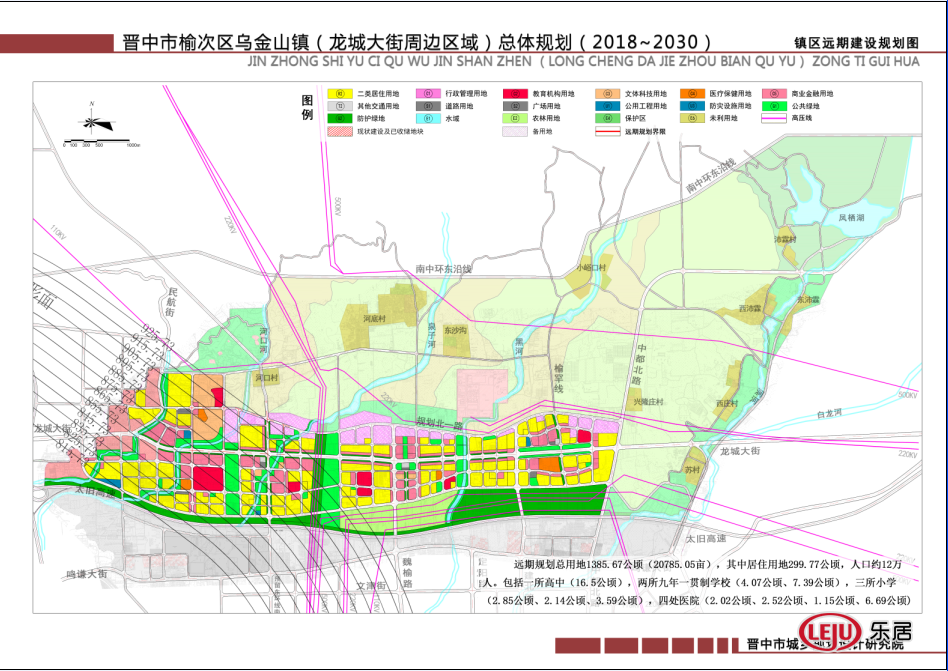Click the 图例 legend heading
Viewport: 948px width, 671px height.
(308, 108)
